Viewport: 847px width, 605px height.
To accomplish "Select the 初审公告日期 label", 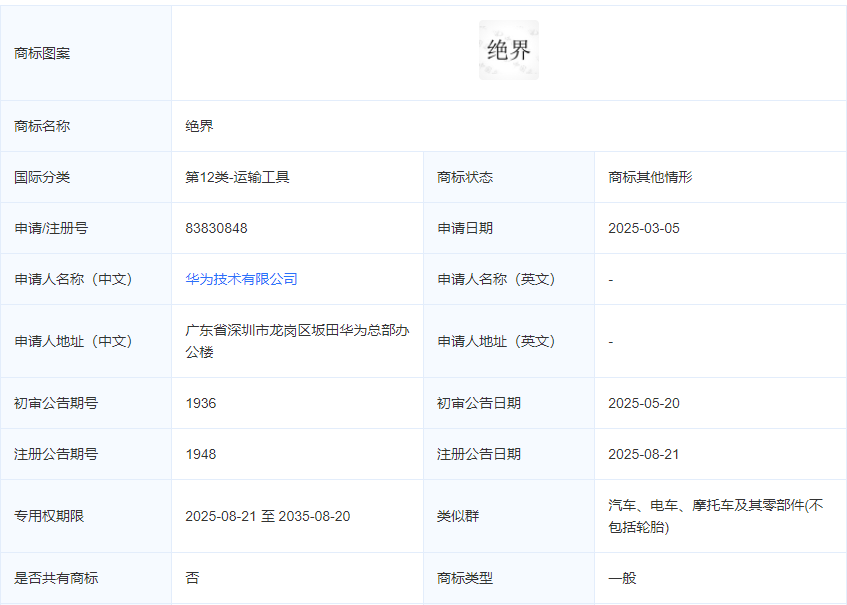I will (x=479, y=403).
